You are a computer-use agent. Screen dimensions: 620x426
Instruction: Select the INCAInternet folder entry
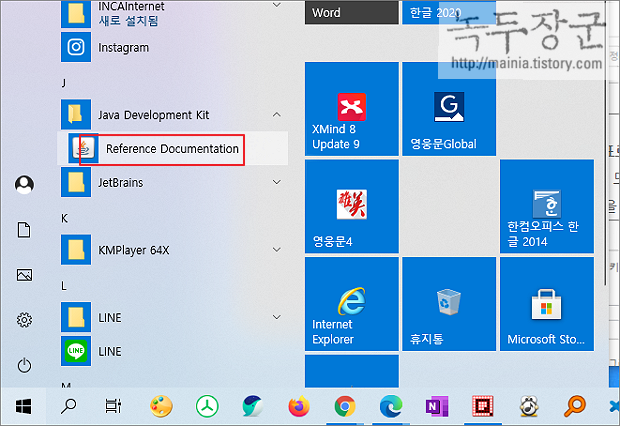(173, 14)
